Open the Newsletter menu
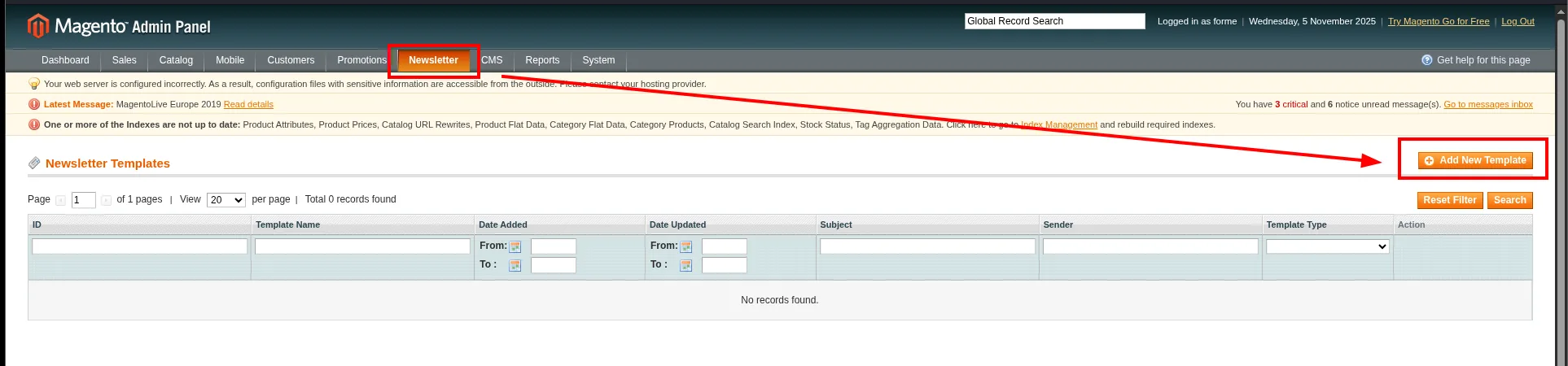The image size is (1568, 366). point(434,60)
